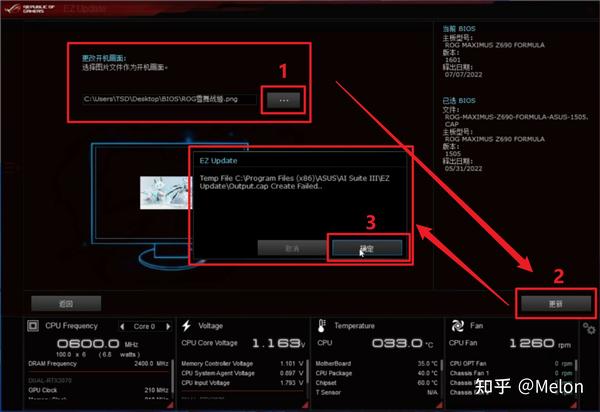This screenshot has height=412, width=600.
Task: Click the "EZ Update" dialog title
Action: [218, 161]
